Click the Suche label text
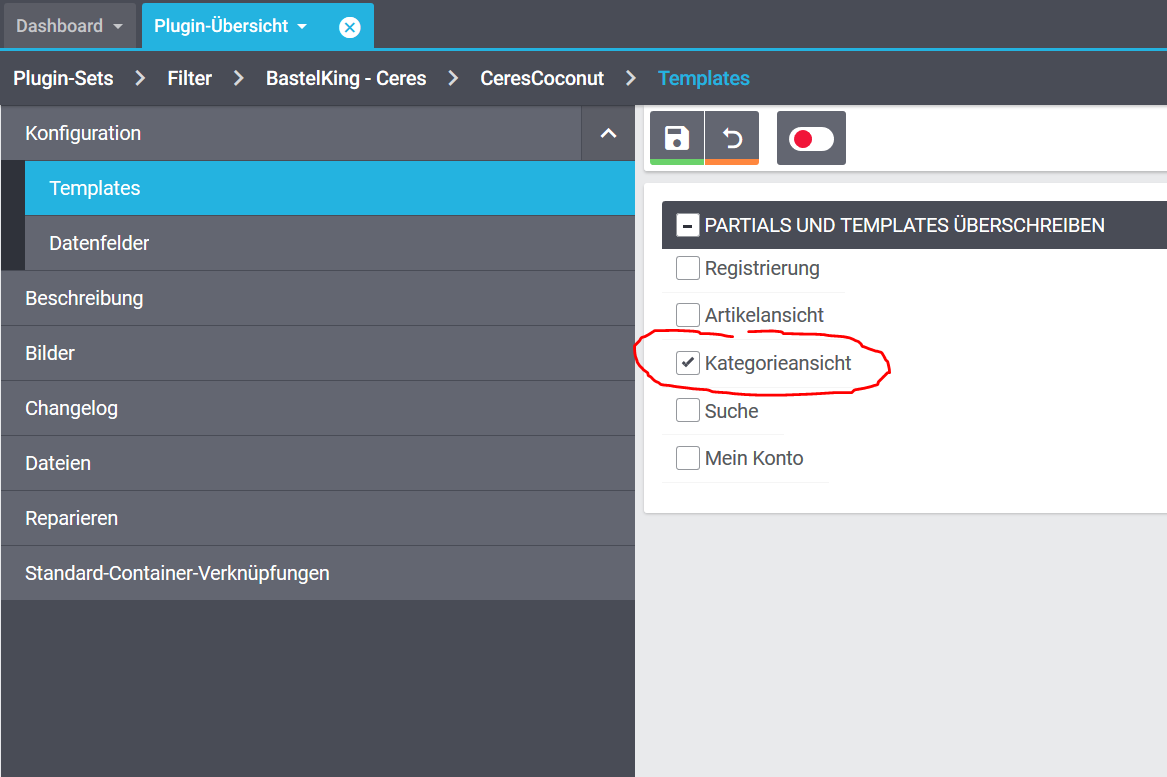1167x777 pixels. point(732,411)
